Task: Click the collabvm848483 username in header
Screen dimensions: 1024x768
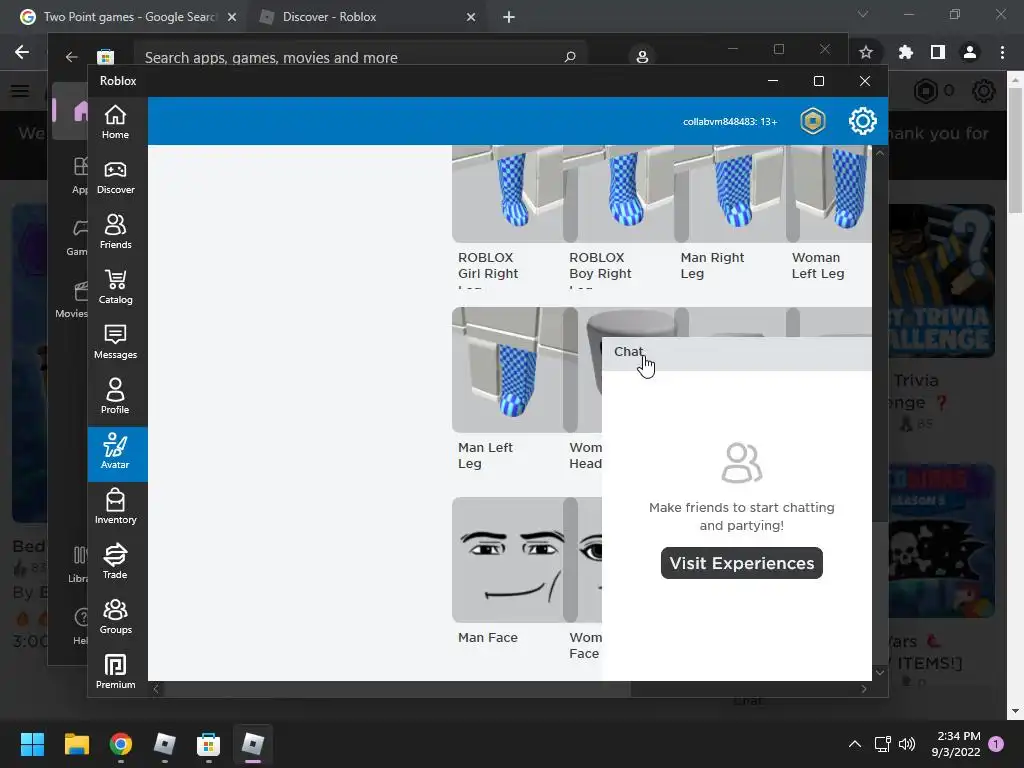Action: click(730, 121)
